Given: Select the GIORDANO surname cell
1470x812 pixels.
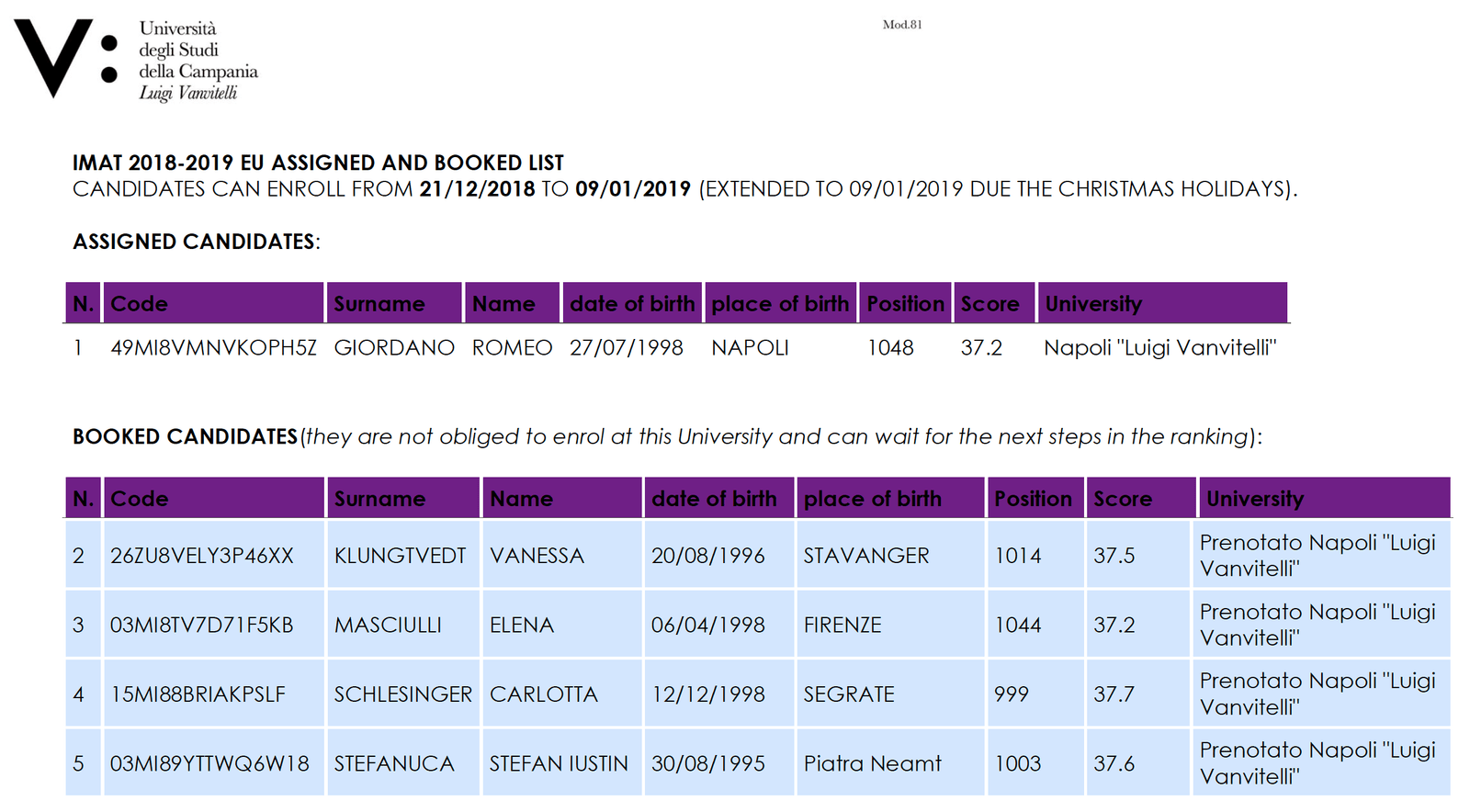Looking at the screenshot, I should pos(393,348).
